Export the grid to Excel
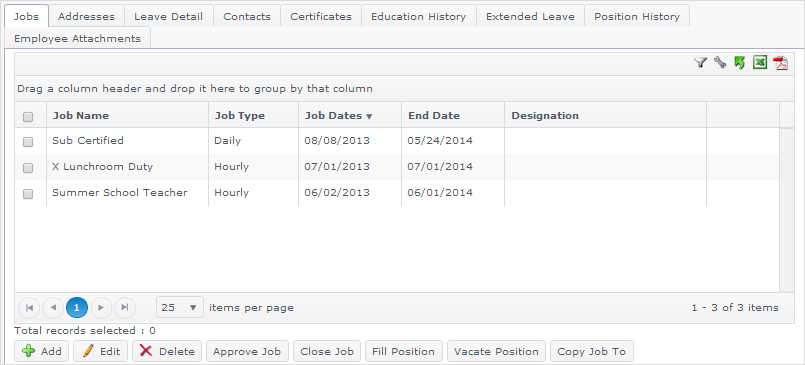The width and height of the screenshot is (805, 365). click(x=760, y=63)
